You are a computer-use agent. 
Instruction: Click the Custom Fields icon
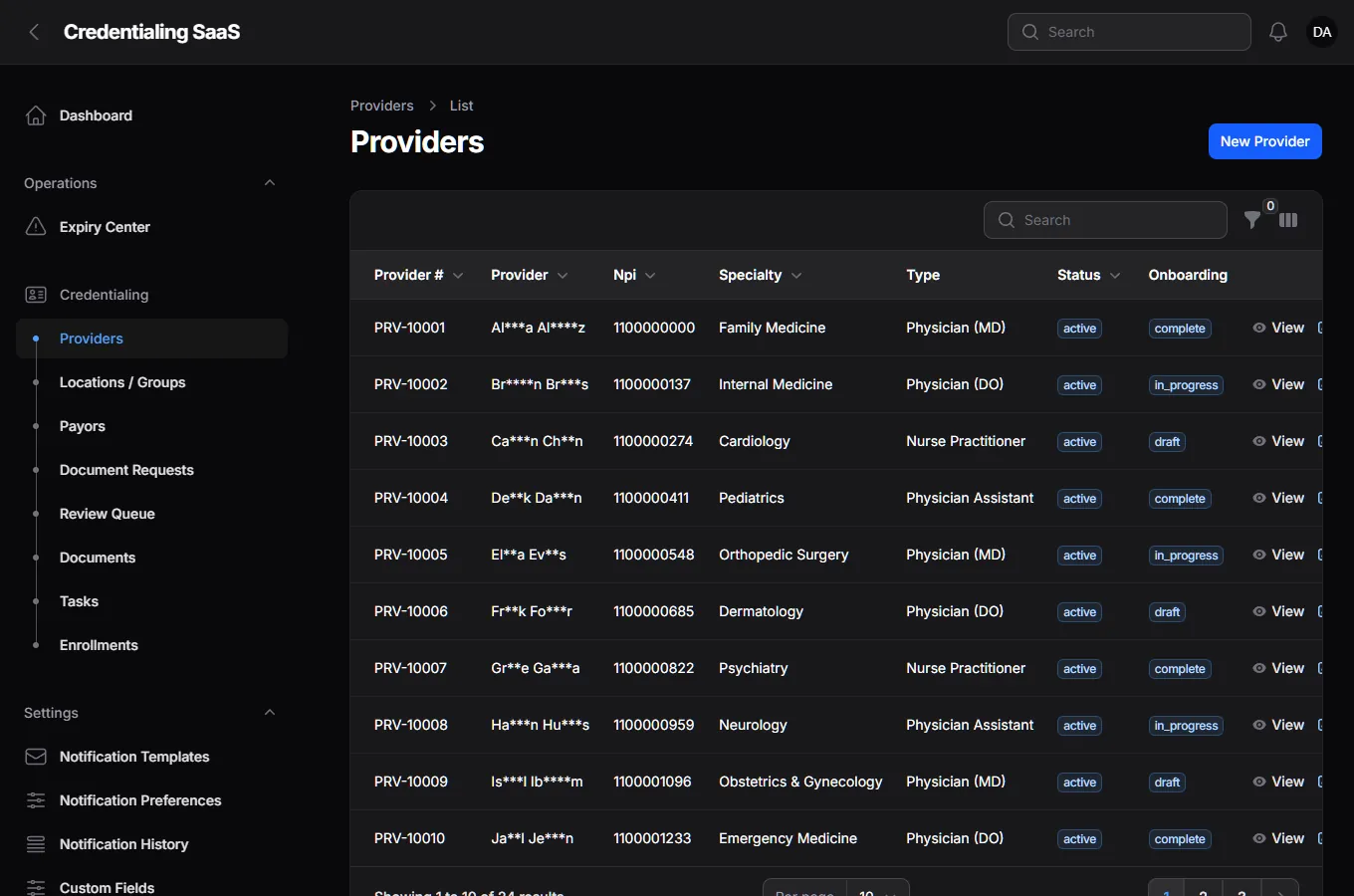36,888
